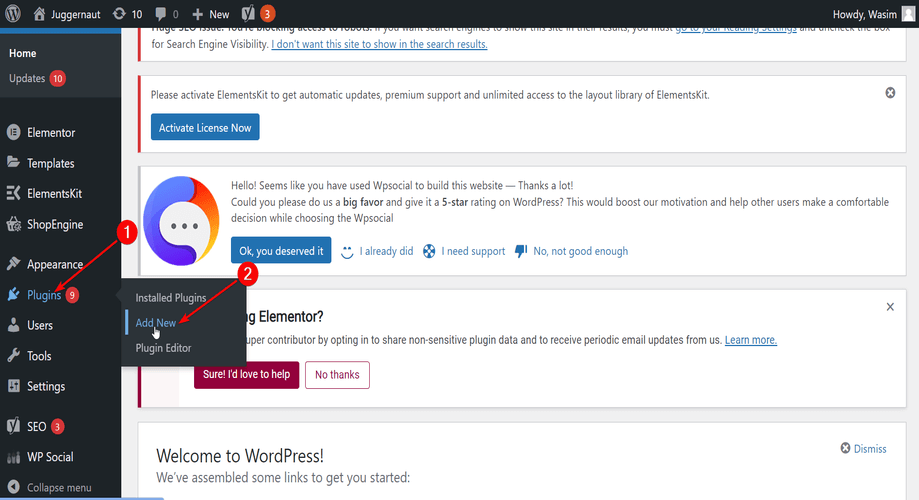This screenshot has height=500, width=919.
Task: Click the red 3 badge next to SEO
Action: click(57, 426)
